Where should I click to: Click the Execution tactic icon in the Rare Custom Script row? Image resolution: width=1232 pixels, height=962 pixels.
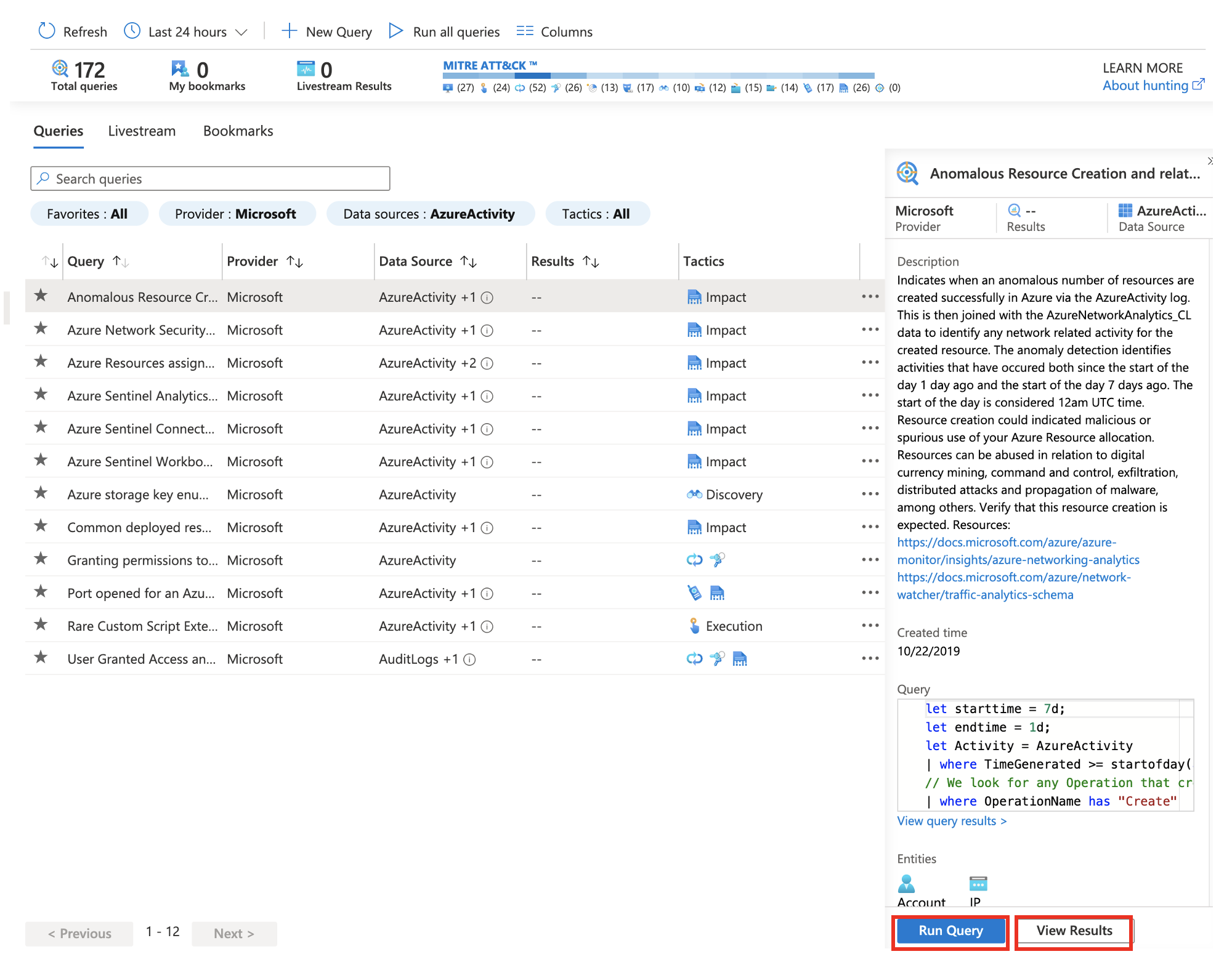[694, 626]
